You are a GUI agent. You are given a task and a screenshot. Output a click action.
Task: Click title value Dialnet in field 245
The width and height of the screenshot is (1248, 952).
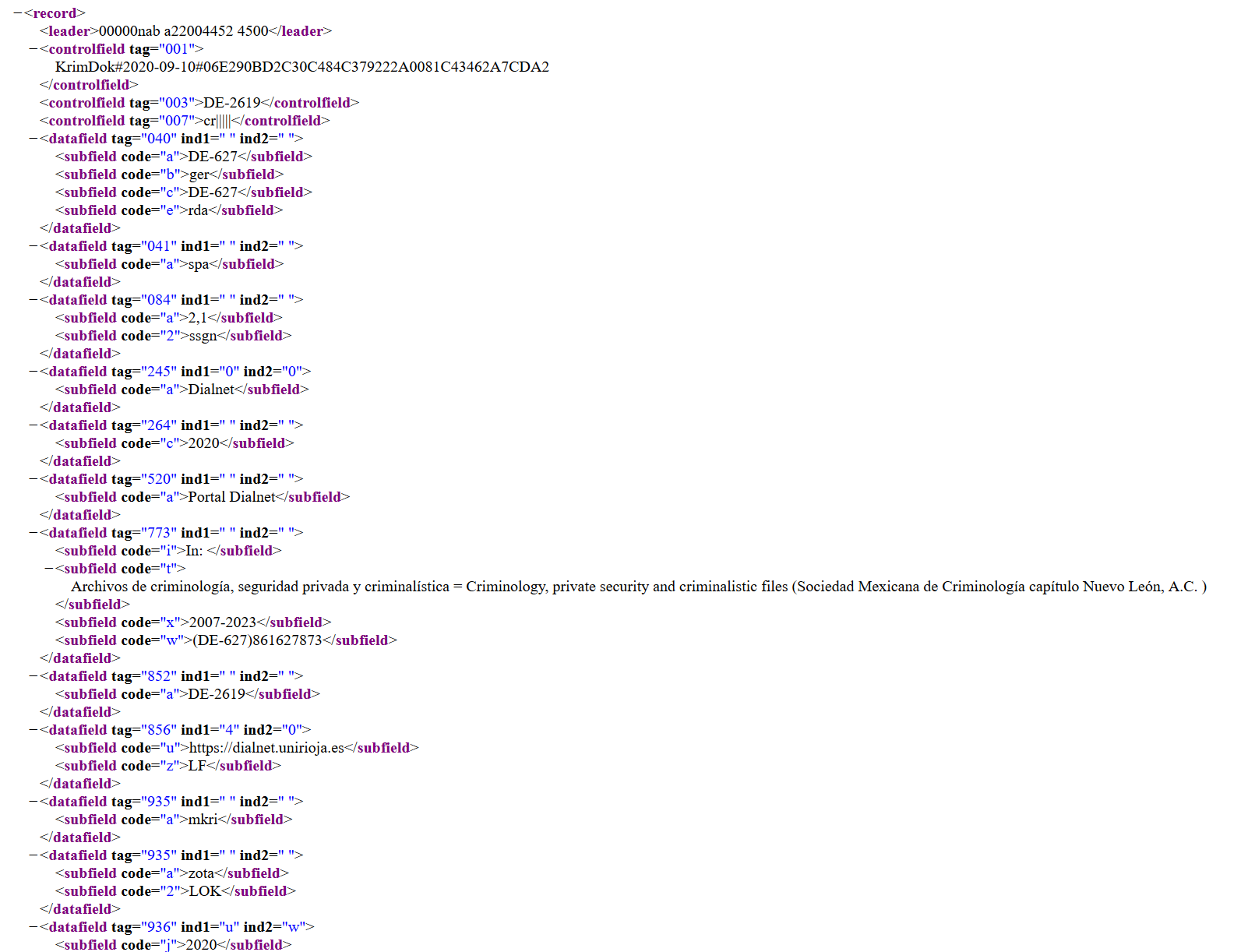[211, 390]
